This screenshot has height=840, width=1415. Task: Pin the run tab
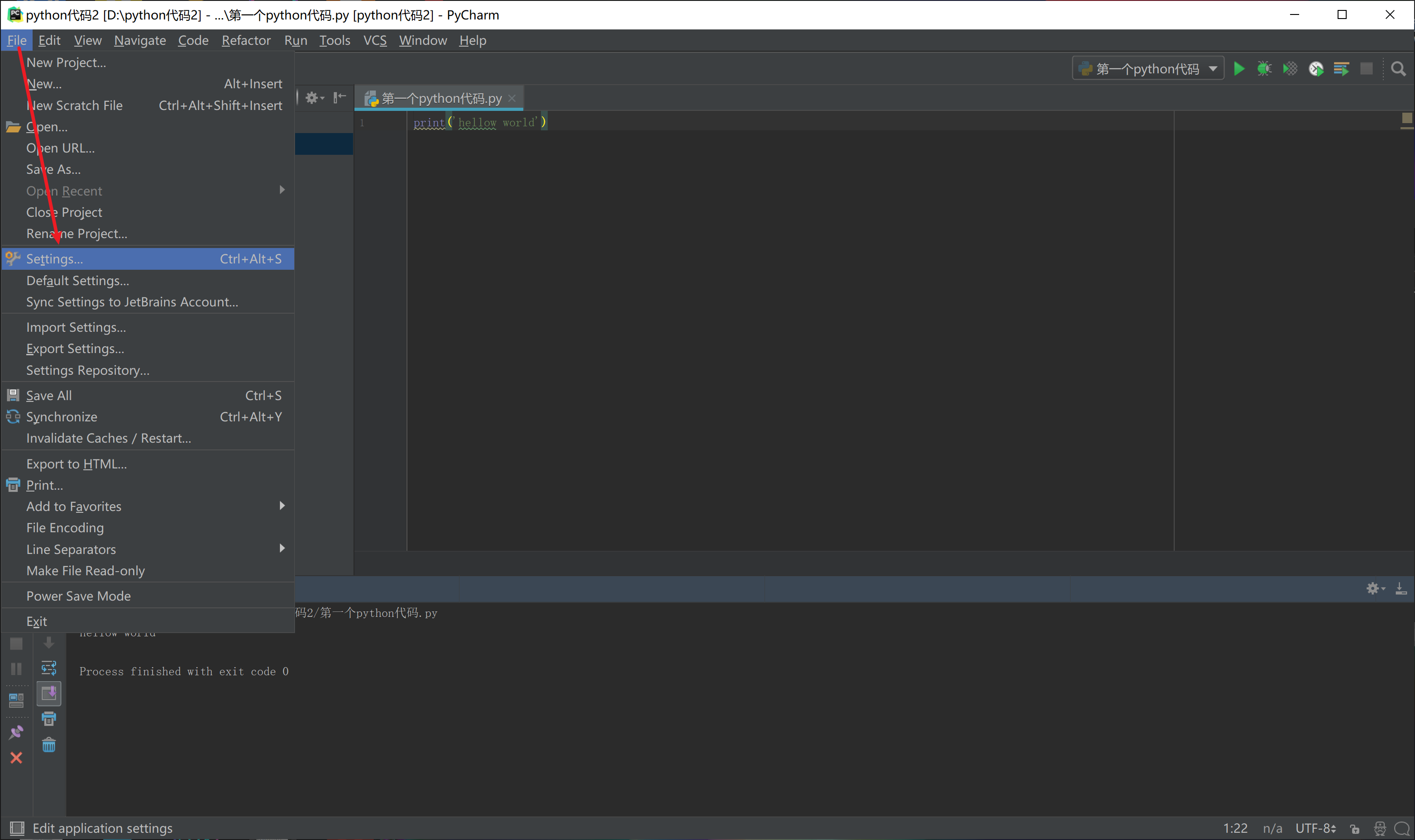16,732
